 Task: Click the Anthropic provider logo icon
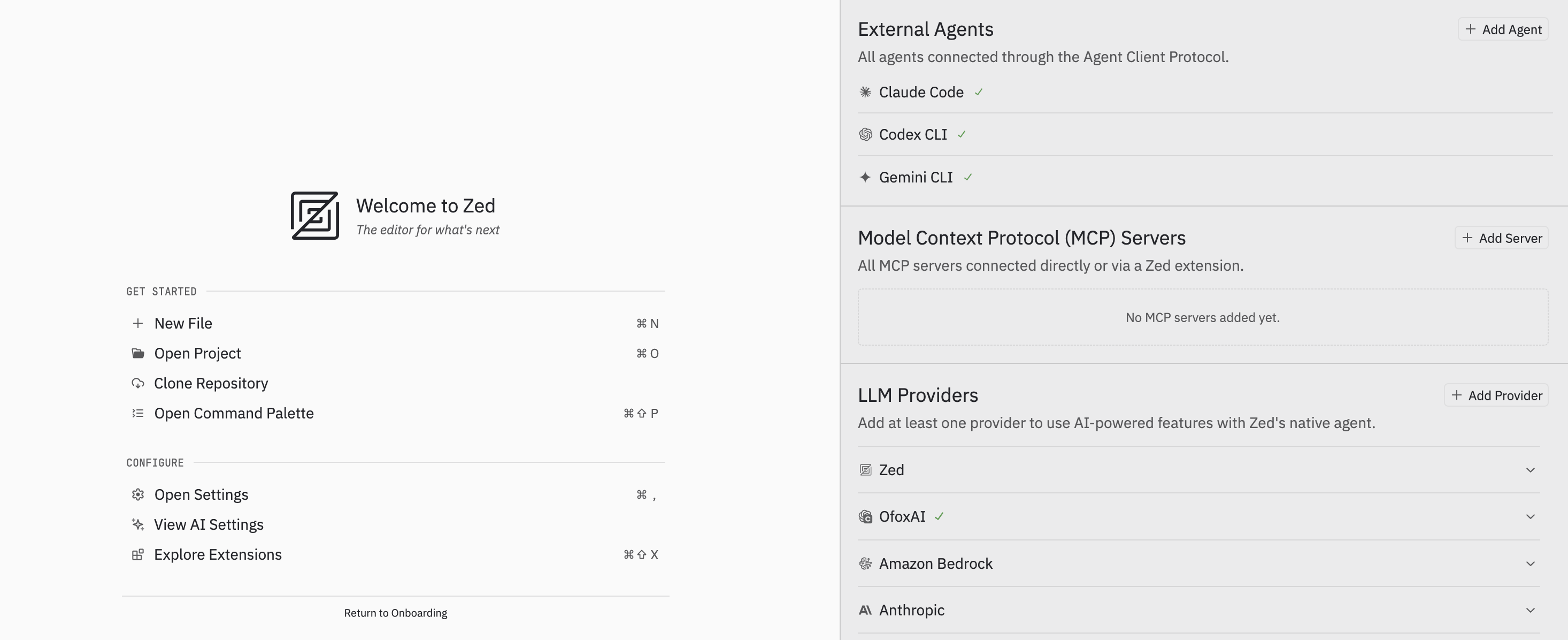865,610
